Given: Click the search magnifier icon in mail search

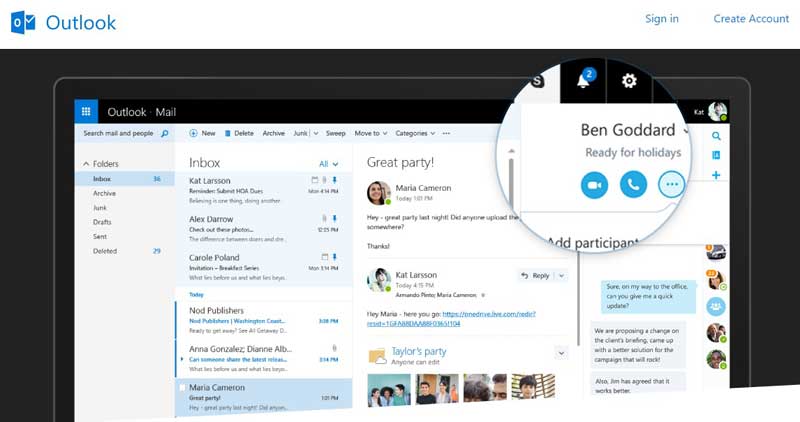Looking at the screenshot, I should (x=164, y=133).
